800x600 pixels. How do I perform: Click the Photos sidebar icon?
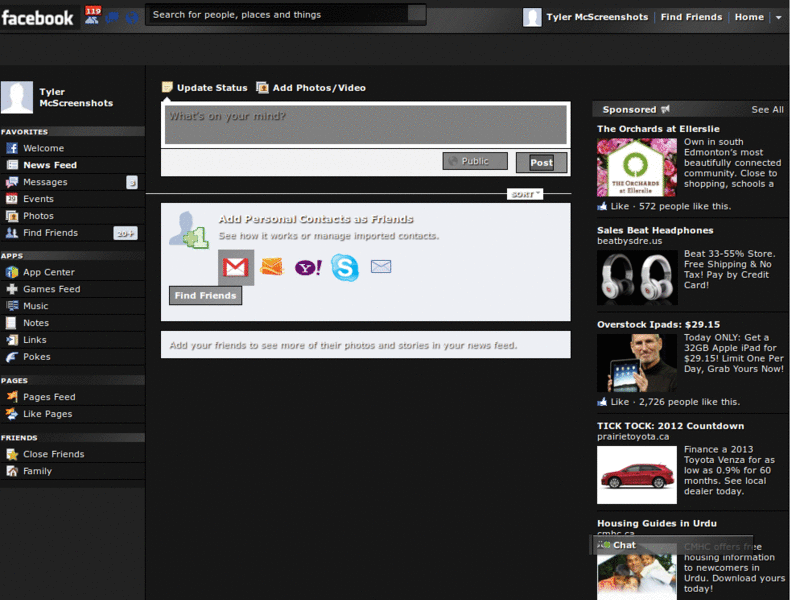pos(12,216)
